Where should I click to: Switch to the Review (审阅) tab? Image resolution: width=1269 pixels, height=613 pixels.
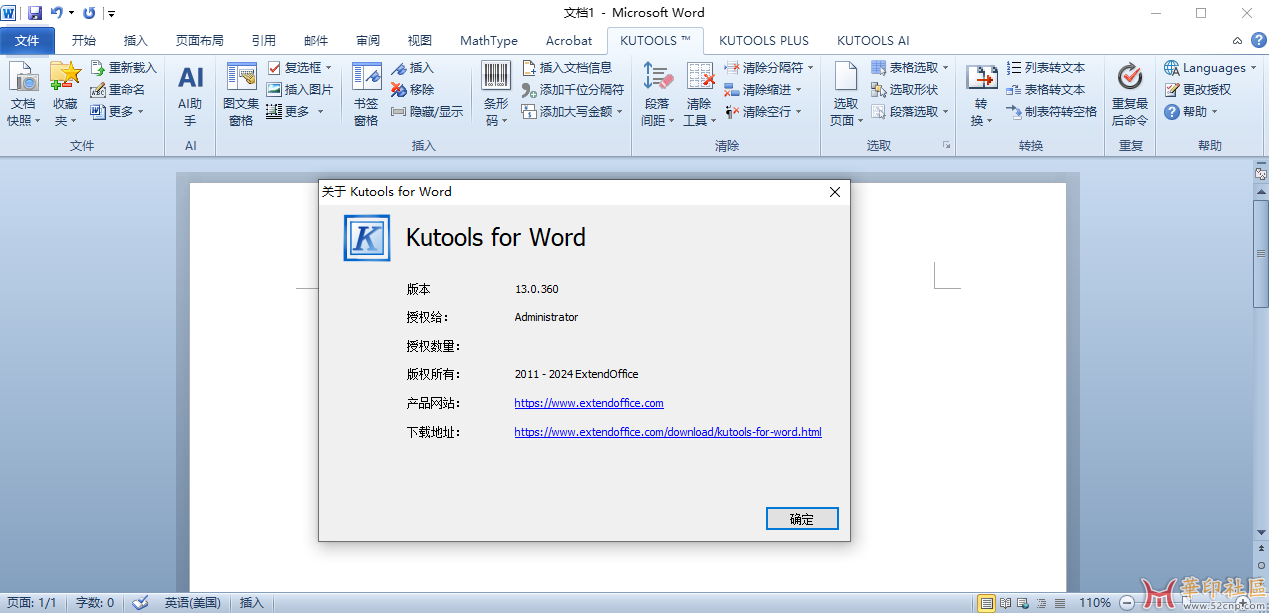pyautogui.click(x=368, y=41)
